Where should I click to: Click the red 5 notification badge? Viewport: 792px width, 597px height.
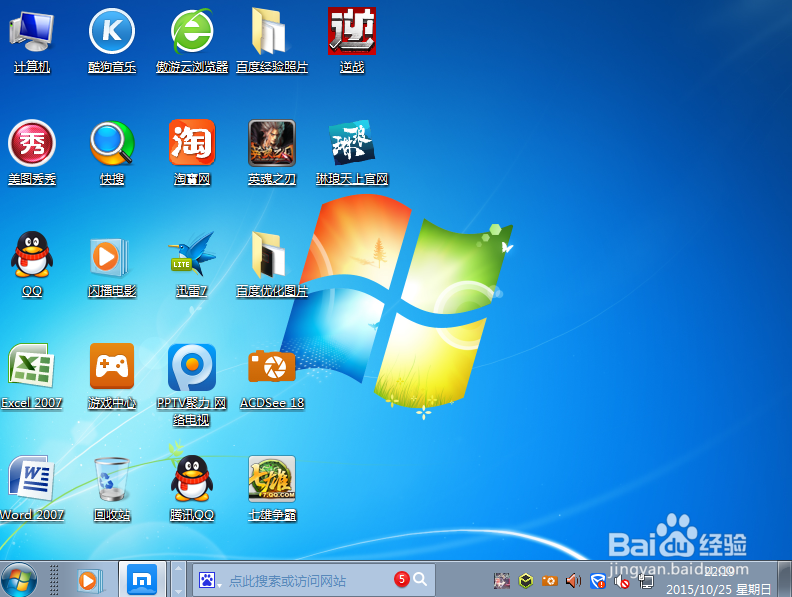click(x=402, y=579)
